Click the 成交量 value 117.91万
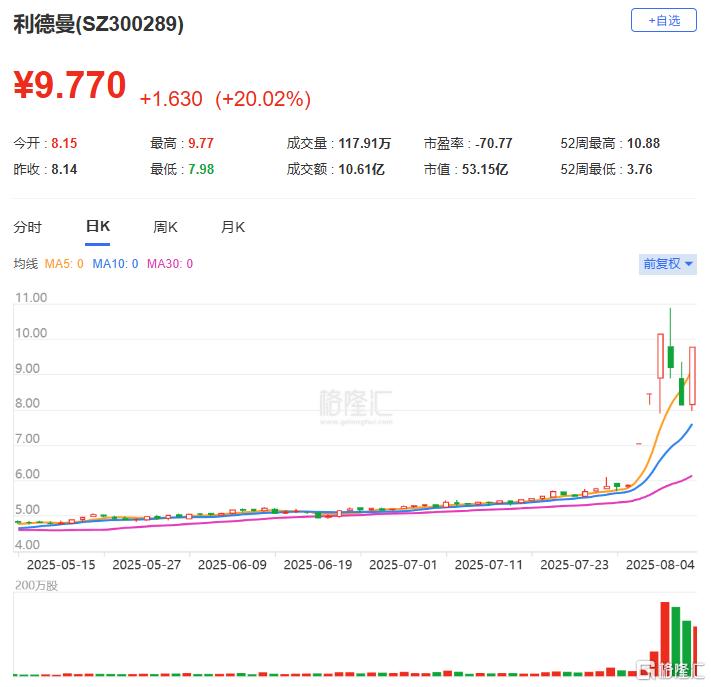711x687 pixels. coord(365,143)
